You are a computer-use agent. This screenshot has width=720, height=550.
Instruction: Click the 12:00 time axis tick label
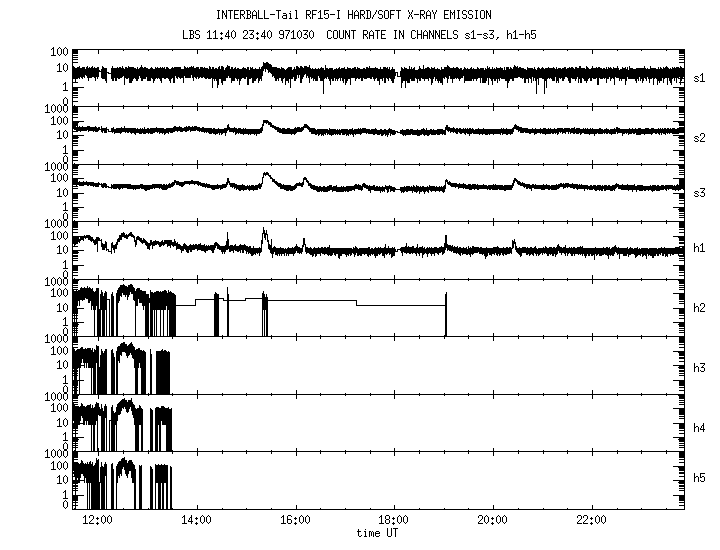[x=97, y=521]
